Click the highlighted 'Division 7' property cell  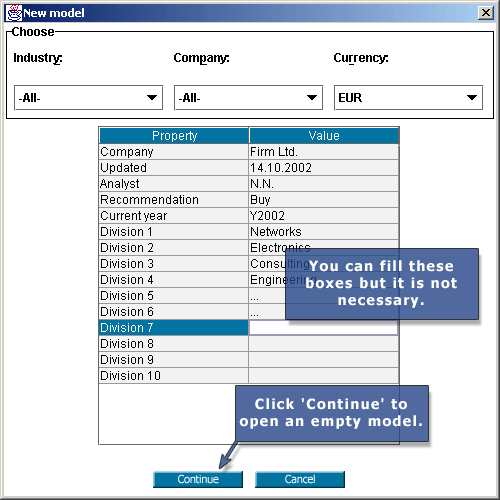point(174,328)
